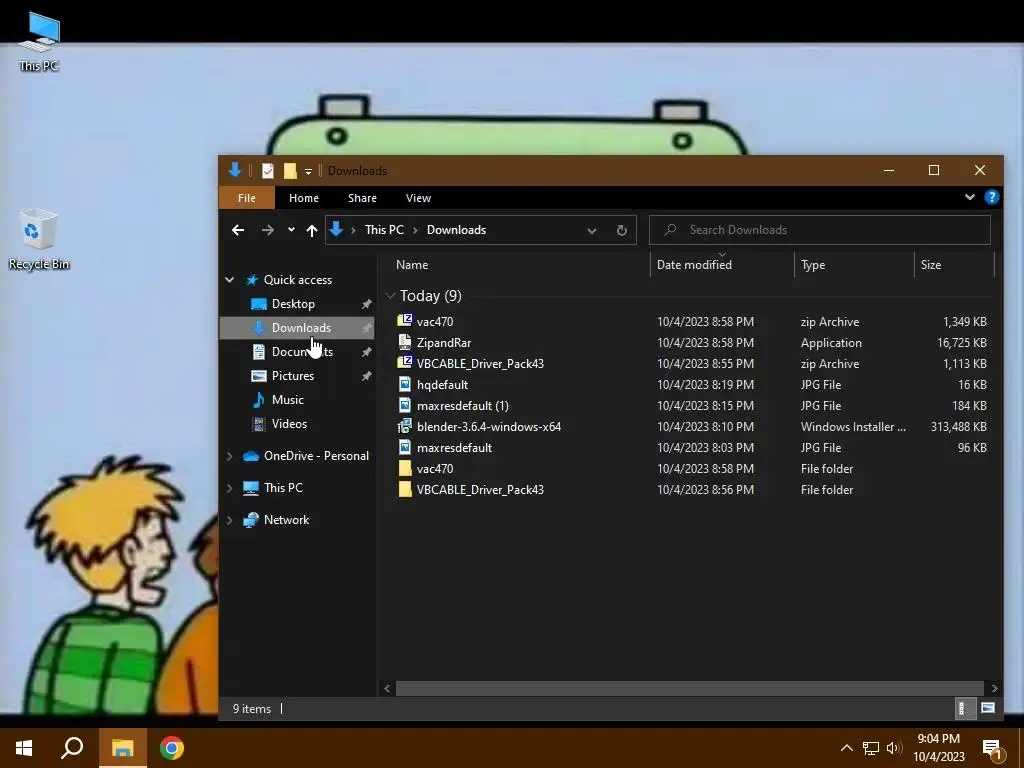The width and height of the screenshot is (1024, 768).
Task: Select the vac470 file folder icon
Action: click(405, 468)
